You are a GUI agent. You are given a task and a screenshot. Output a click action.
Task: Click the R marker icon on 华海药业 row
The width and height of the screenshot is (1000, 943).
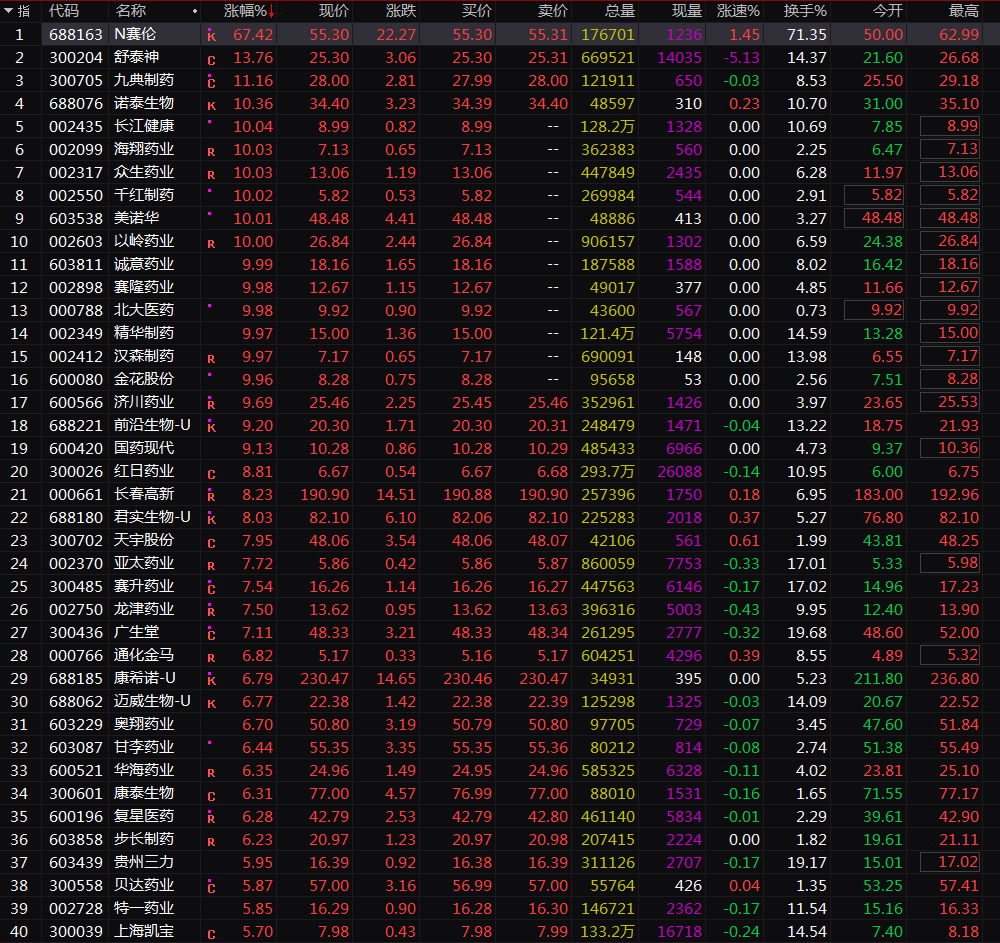tap(211, 773)
